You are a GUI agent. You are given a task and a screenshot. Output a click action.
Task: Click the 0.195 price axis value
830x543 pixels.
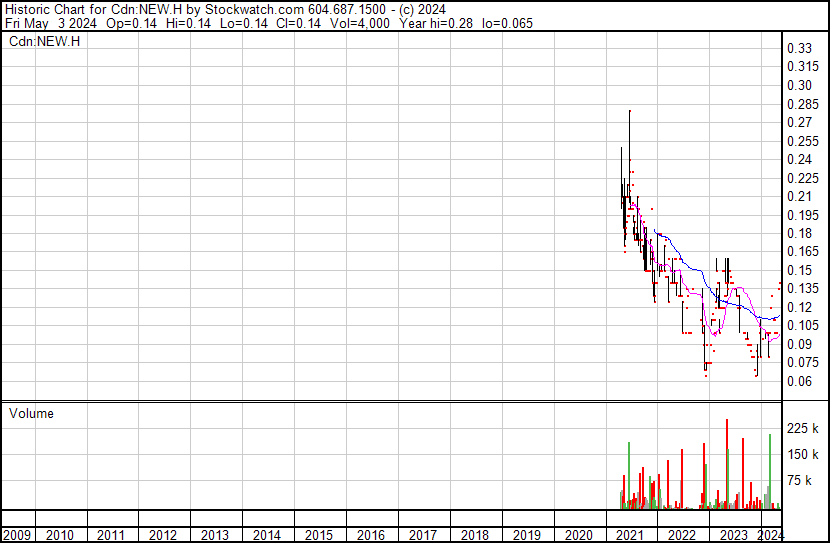[x=803, y=215]
